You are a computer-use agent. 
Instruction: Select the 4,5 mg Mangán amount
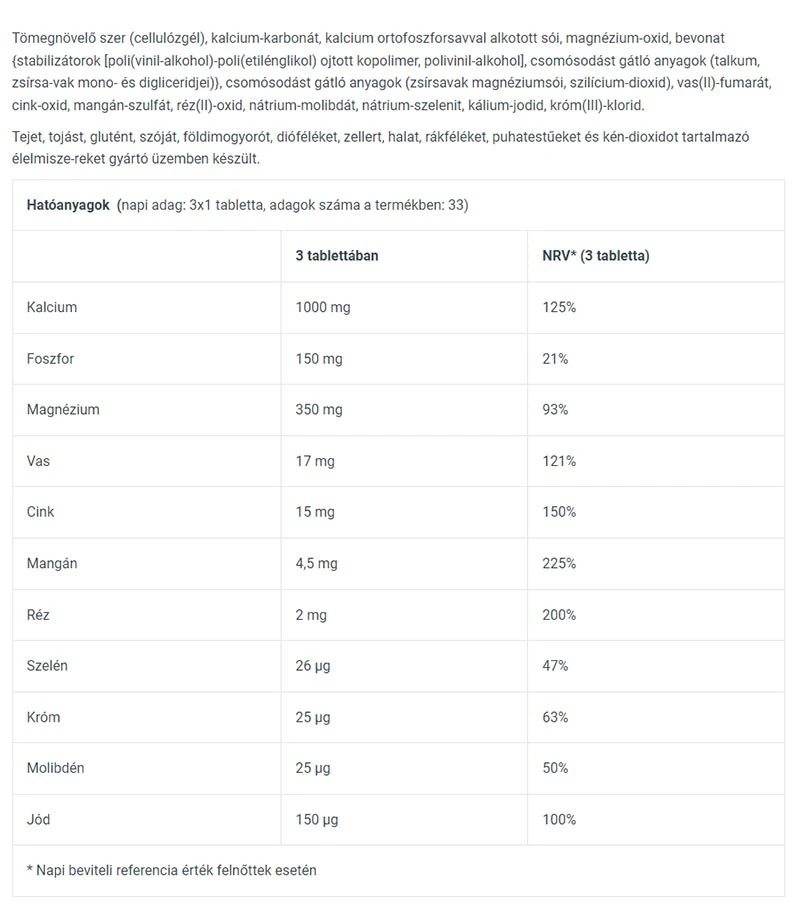[x=317, y=563]
